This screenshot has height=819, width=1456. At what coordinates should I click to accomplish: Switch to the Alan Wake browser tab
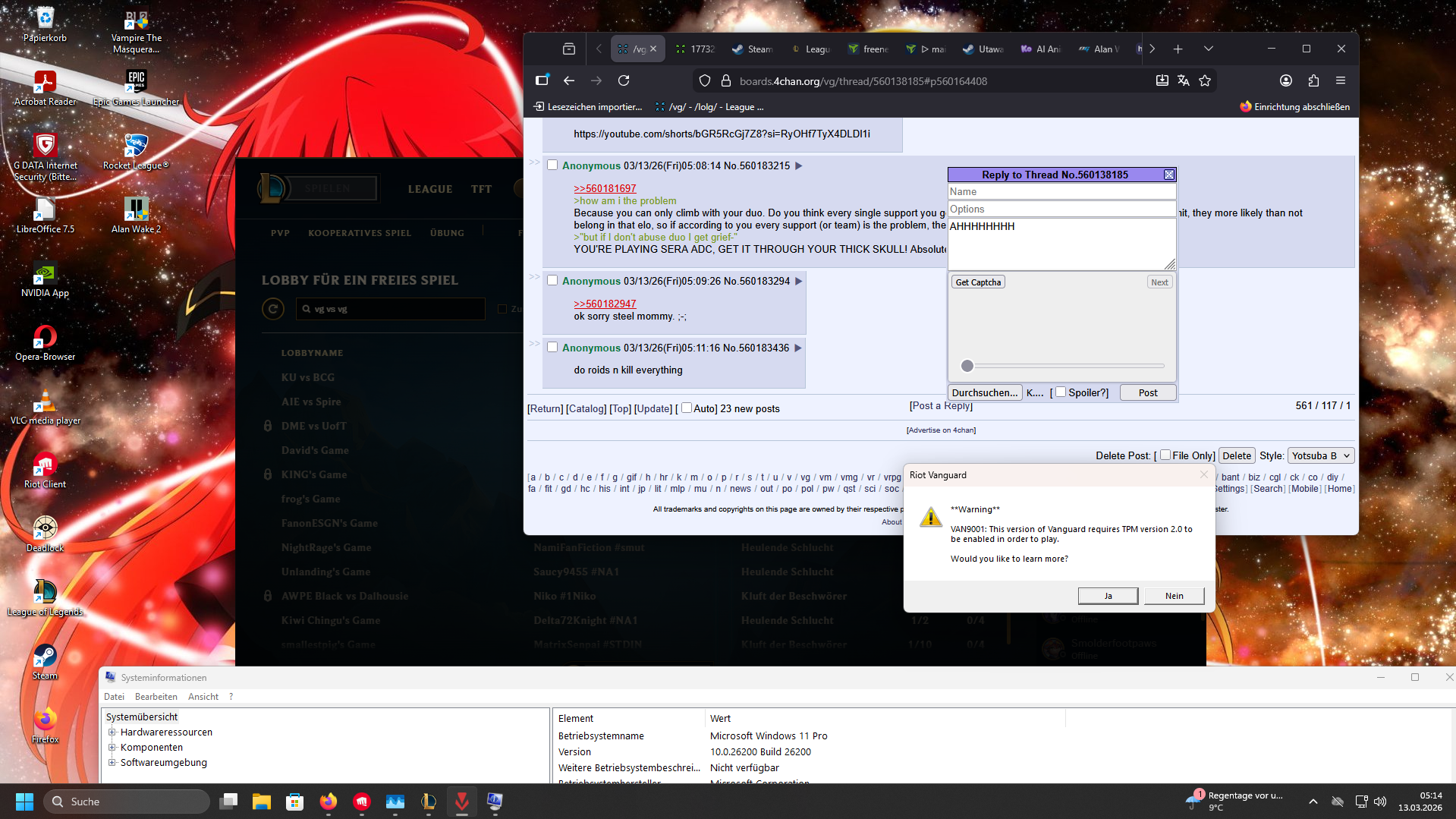point(1099,49)
